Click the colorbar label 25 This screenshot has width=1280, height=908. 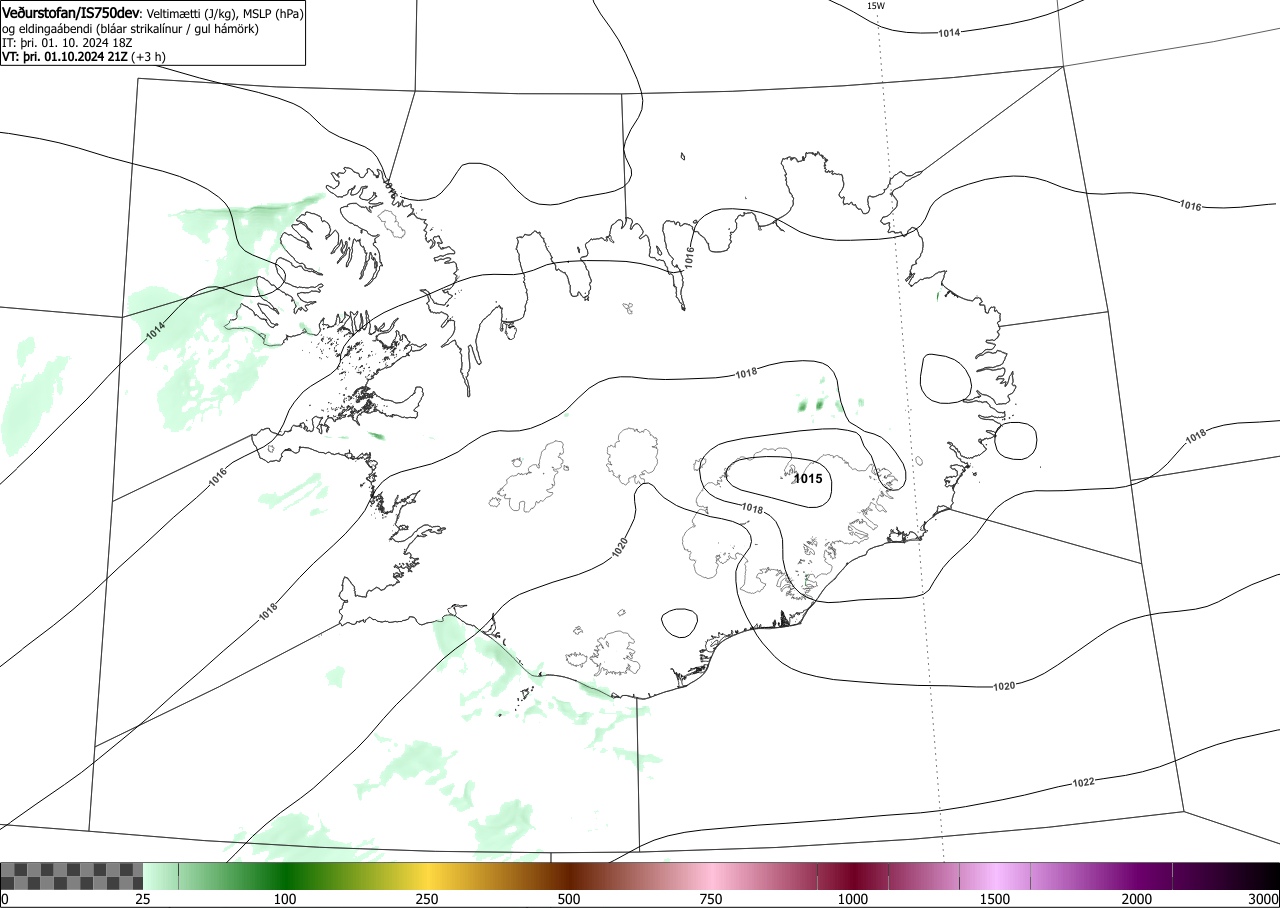143,900
